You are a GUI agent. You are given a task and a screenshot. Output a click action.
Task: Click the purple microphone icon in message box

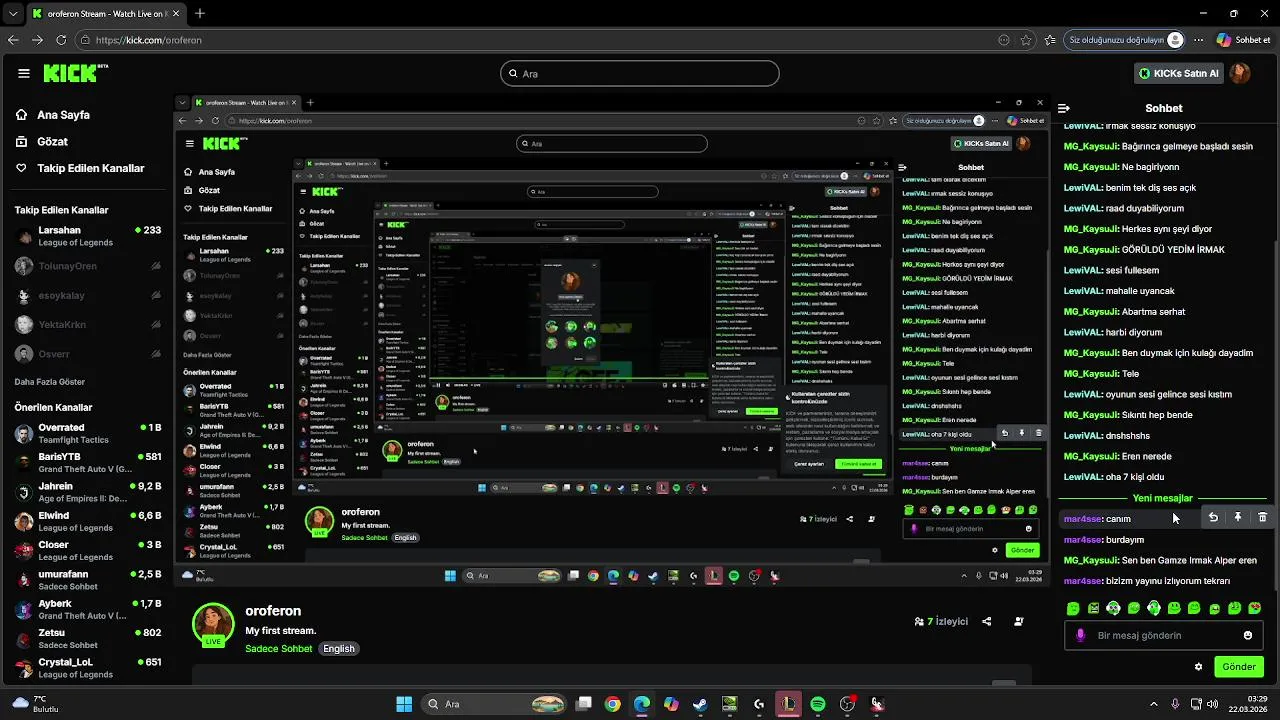[x=1080, y=635]
